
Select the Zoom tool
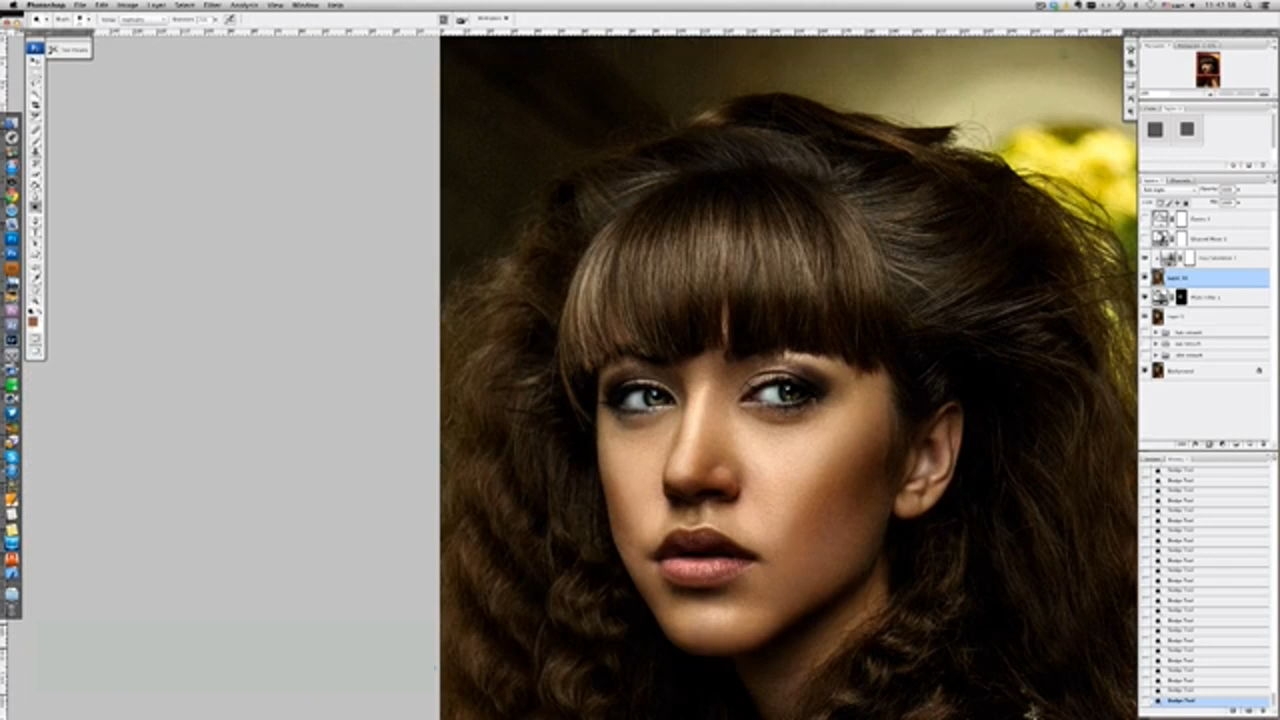click(x=36, y=299)
